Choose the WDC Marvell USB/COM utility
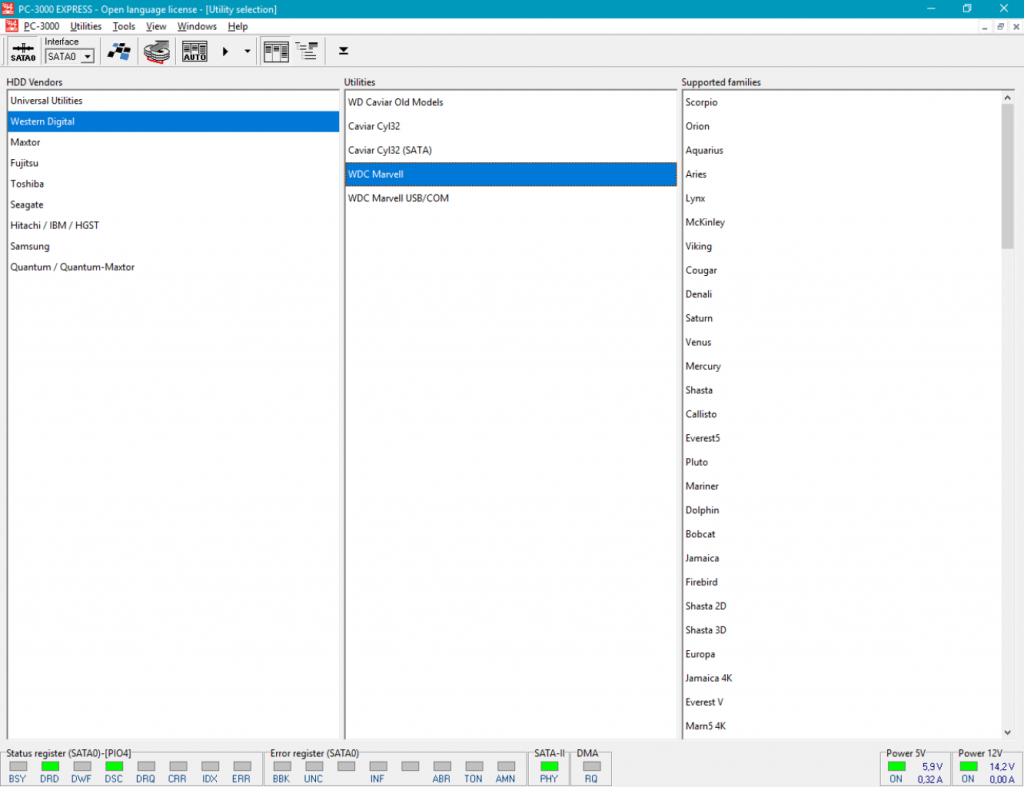Image resolution: width=1024 pixels, height=787 pixels. click(x=398, y=198)
